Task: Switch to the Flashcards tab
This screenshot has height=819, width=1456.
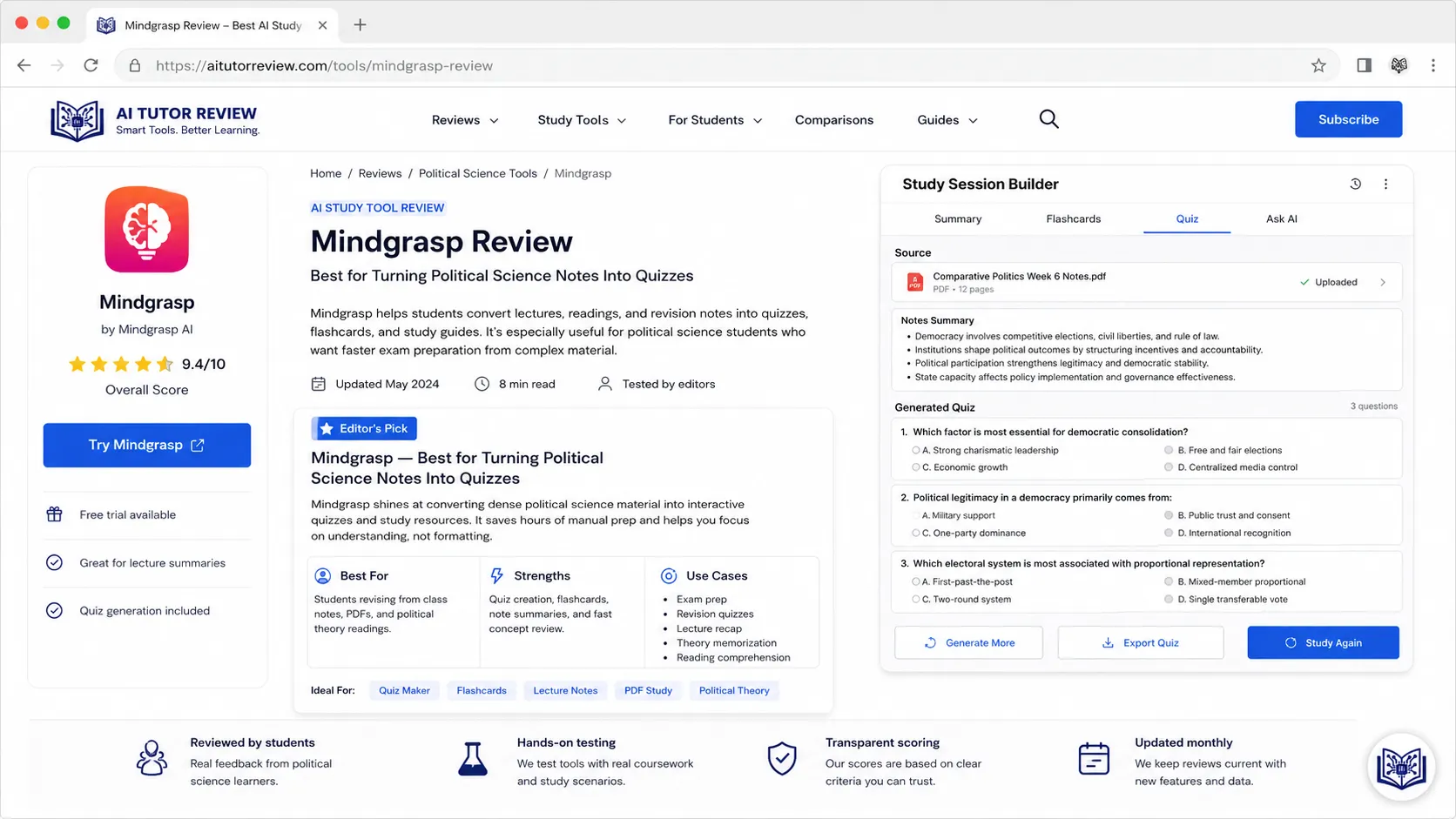Action: coord(1073,218)
